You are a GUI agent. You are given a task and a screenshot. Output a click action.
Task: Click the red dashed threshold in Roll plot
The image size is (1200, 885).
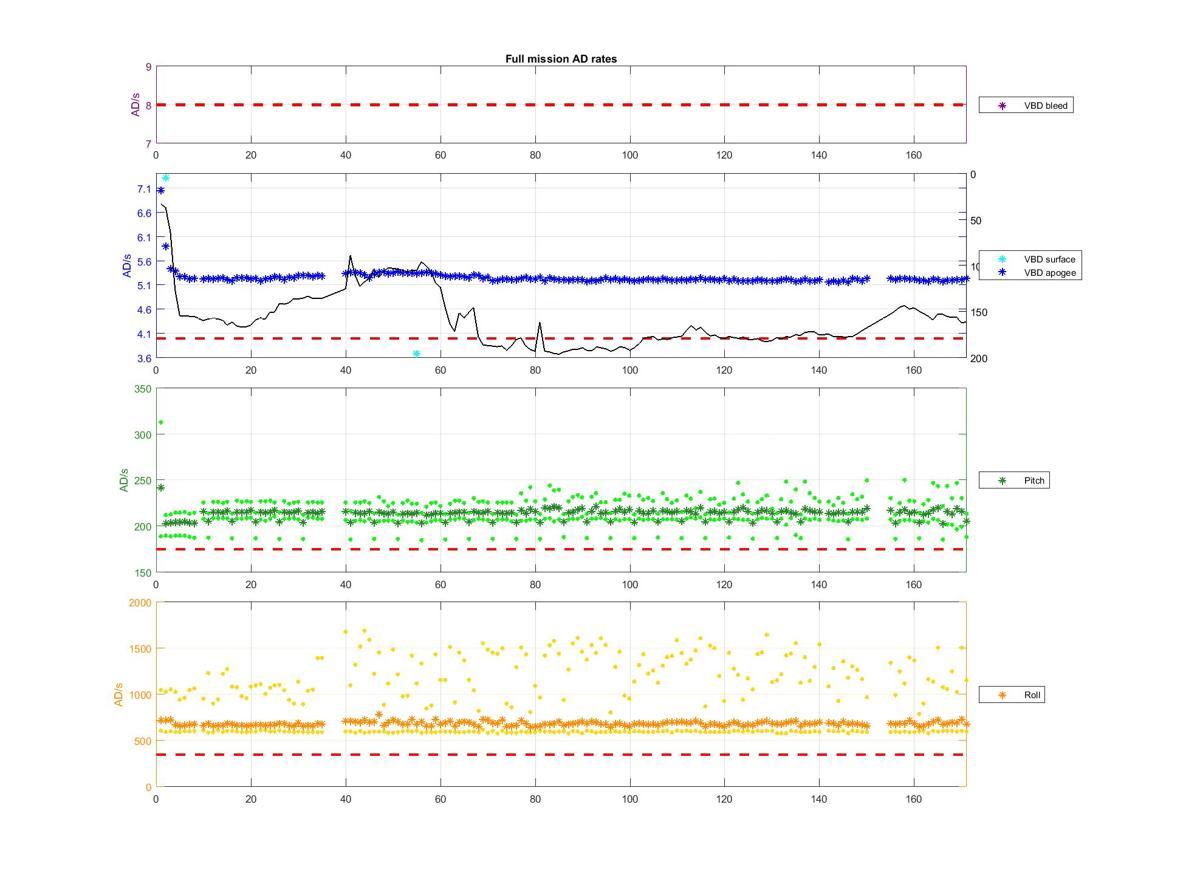pos(561,754)
